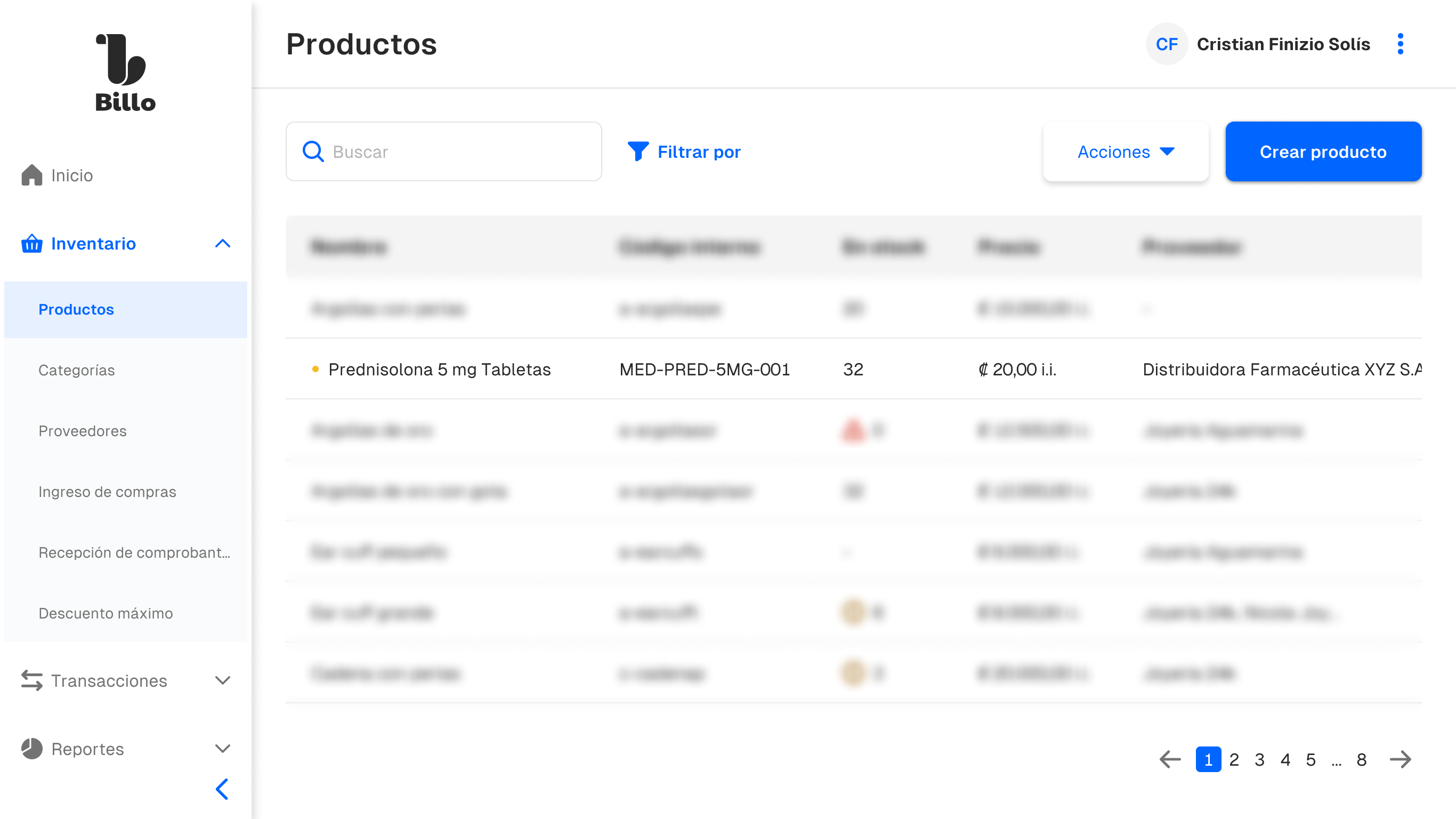Click the Transacciones arrows icon
This screenshot has width=1456, height=819.
pyautogui.click(x=31, y=680)
